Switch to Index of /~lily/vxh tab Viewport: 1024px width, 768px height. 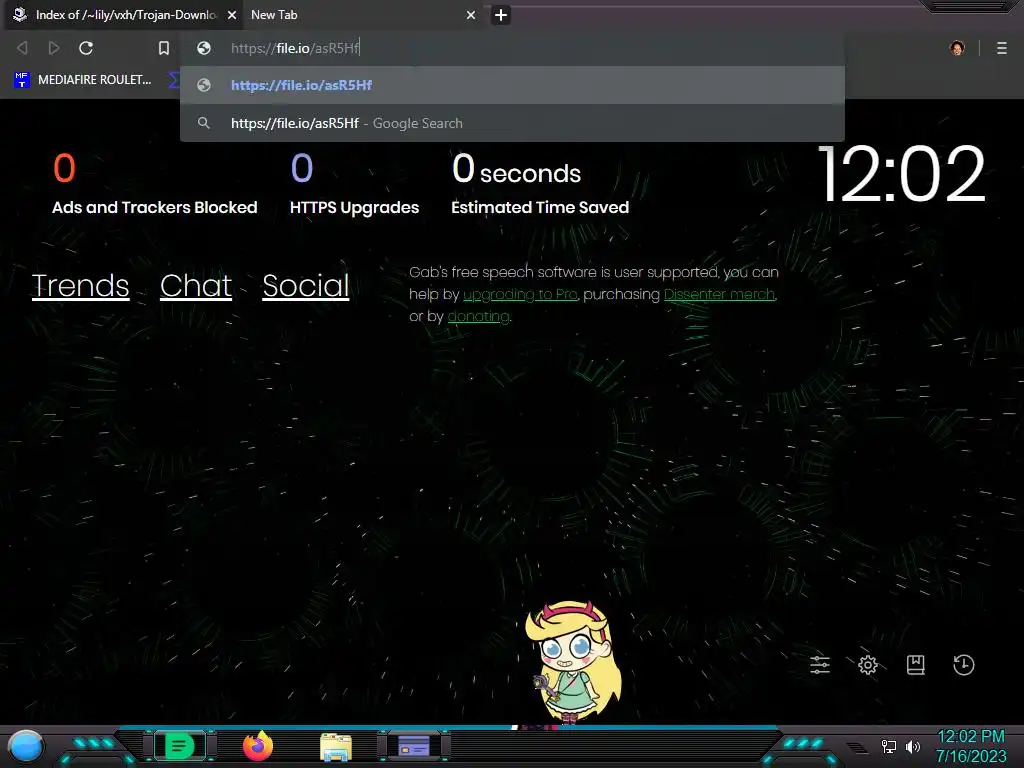[x=124, y=15]
